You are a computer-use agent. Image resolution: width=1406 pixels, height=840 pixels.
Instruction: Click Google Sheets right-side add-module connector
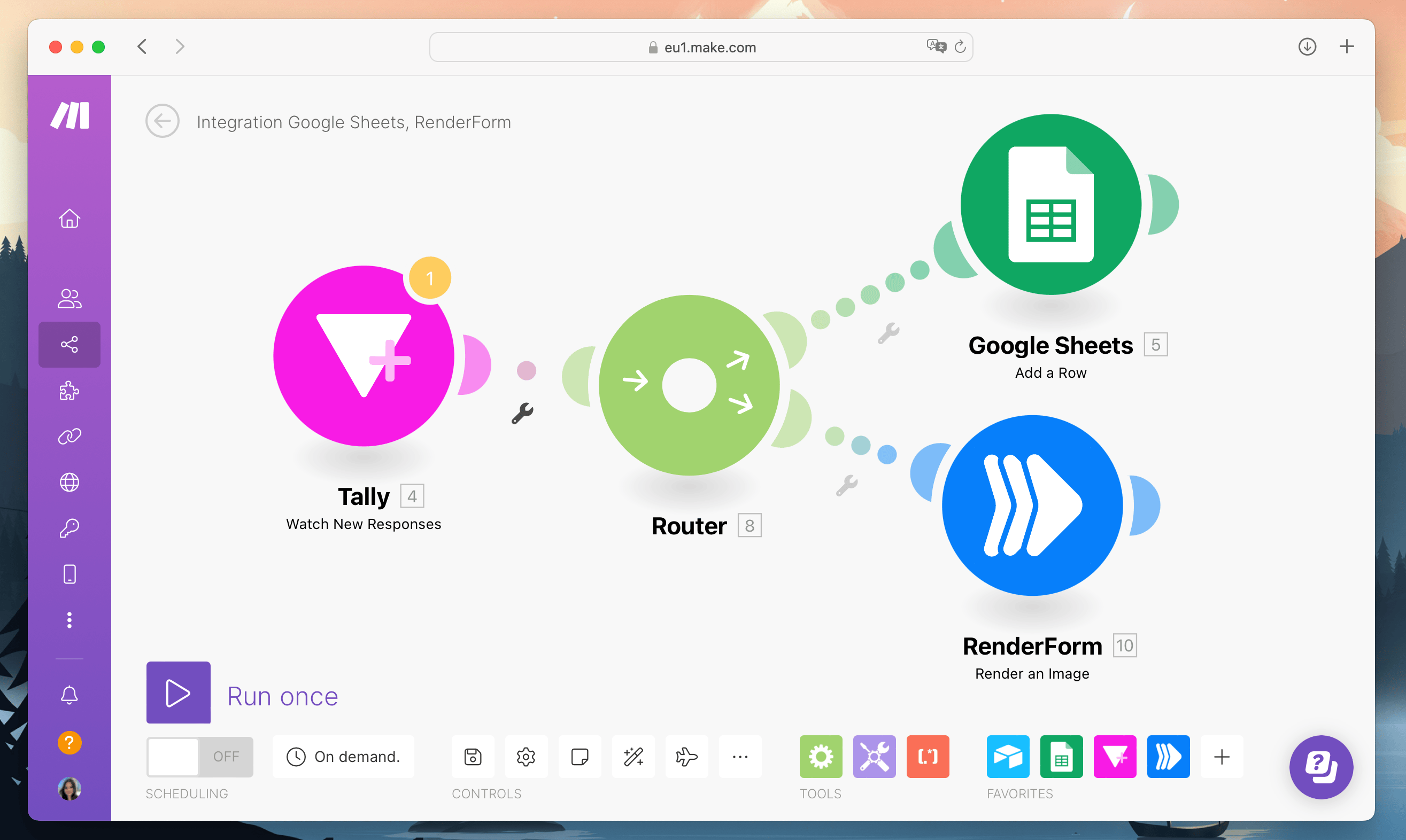coord(1164,204)
